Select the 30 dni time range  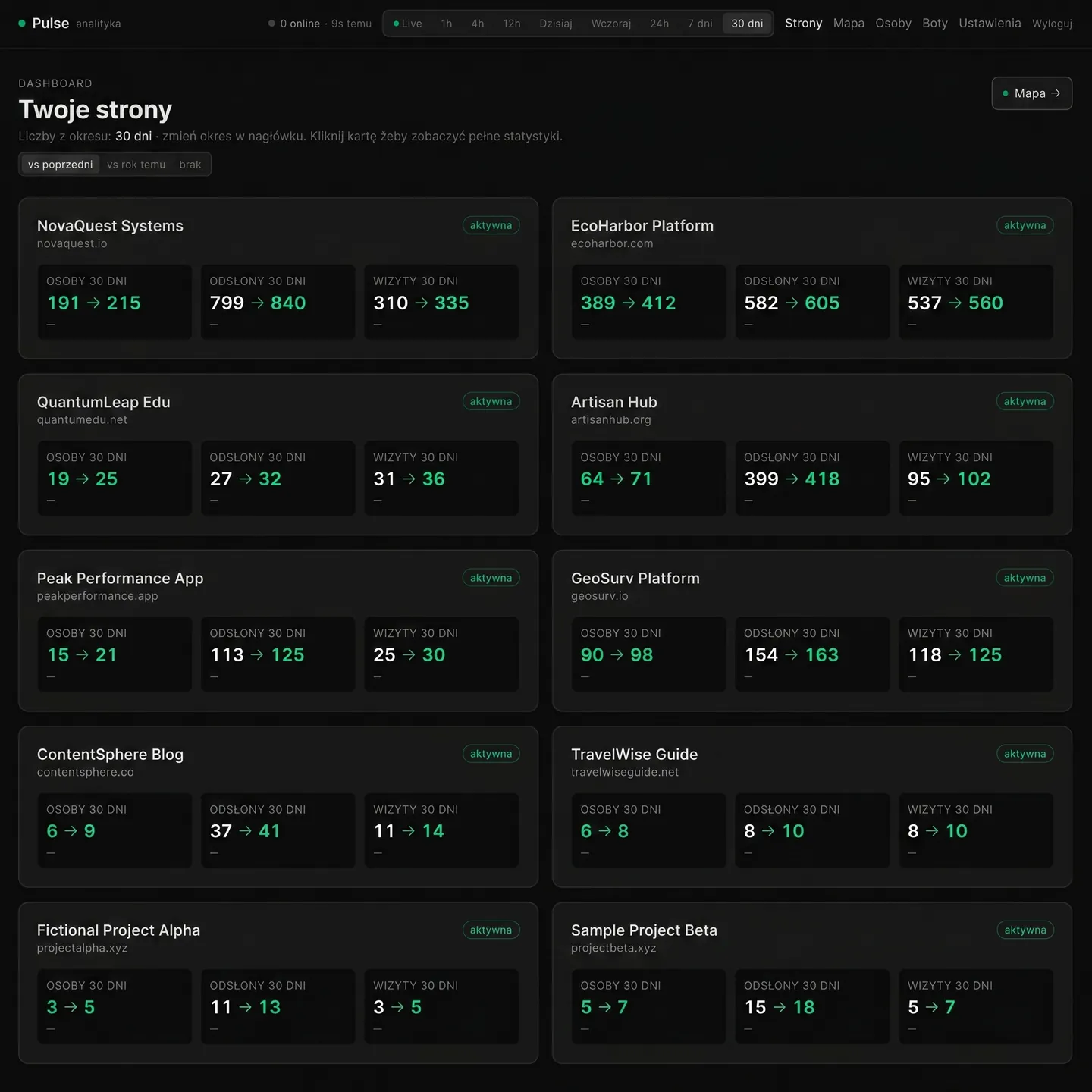click(x=747, y=24)
